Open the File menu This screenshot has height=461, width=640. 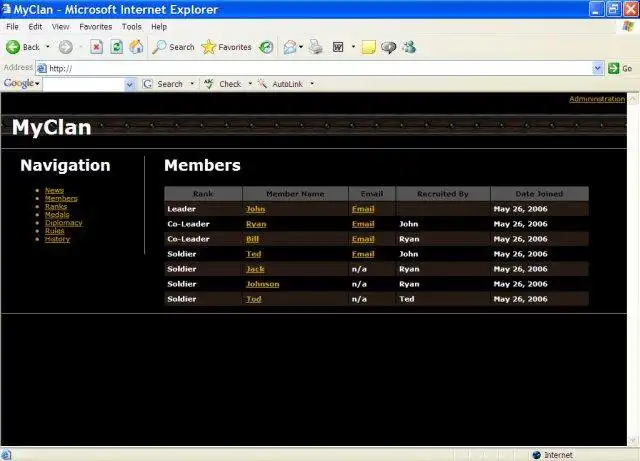point(12,27)
